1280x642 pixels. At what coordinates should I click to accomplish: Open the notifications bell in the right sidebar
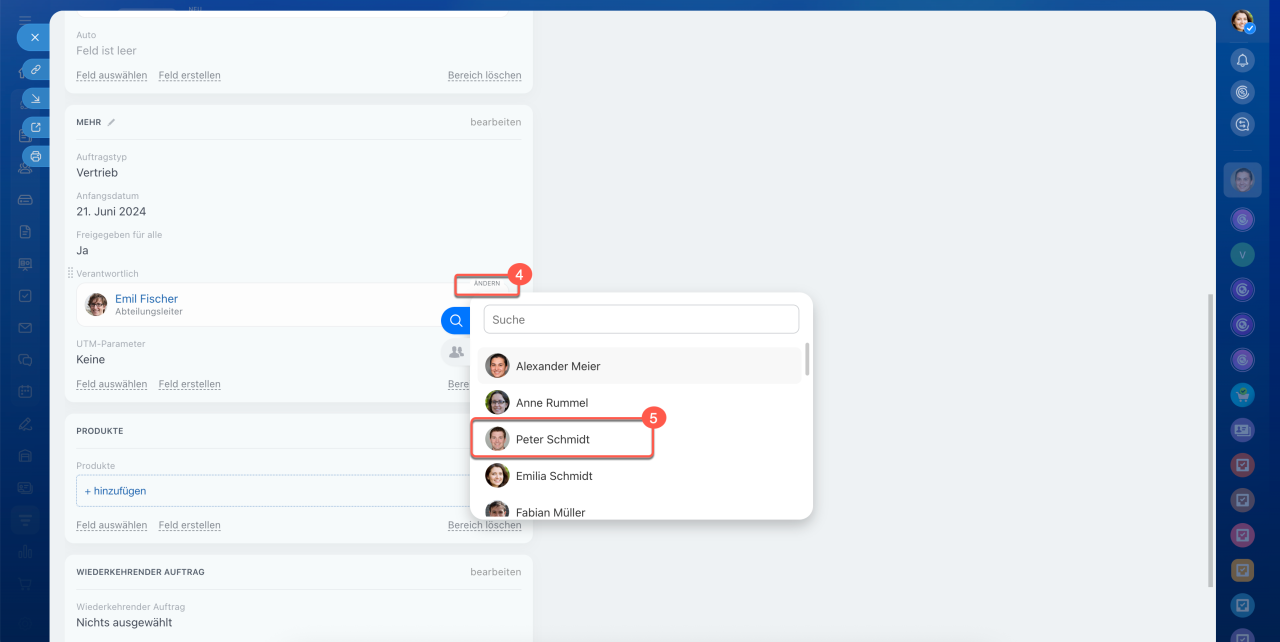click(x=1242, y=60)
